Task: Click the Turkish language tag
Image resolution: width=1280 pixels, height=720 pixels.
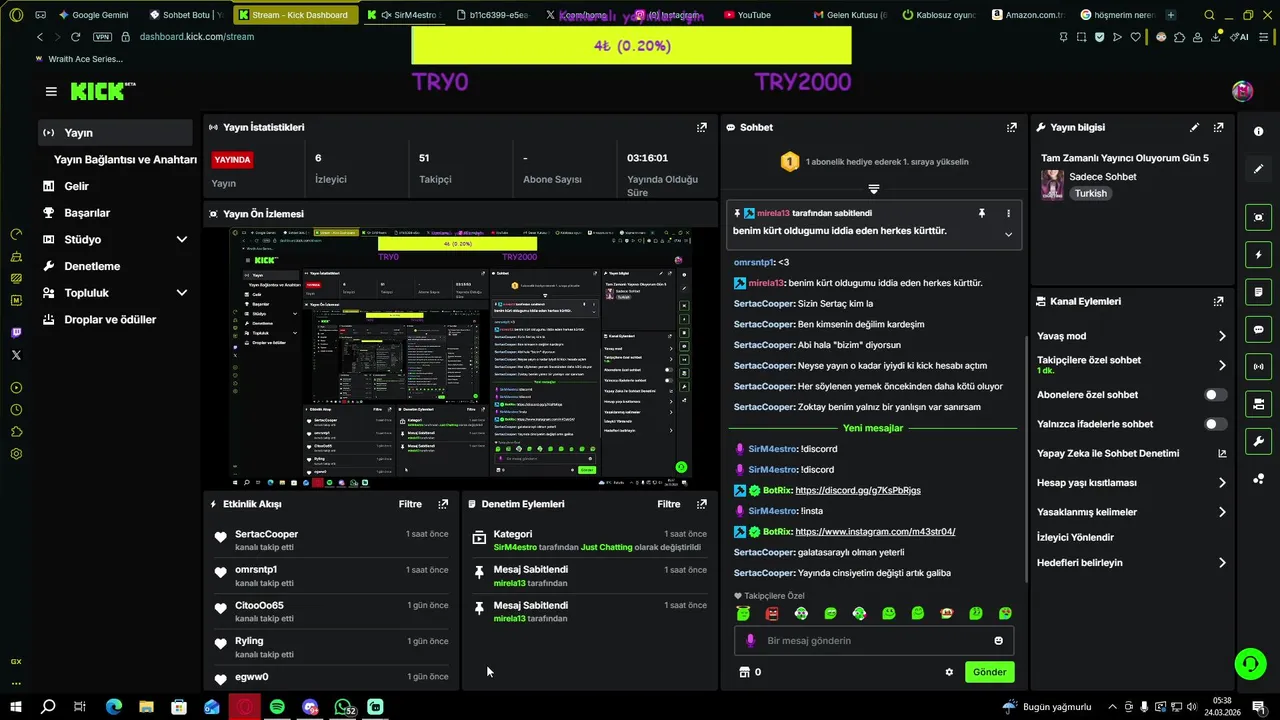Action: pyautogui.click(x=1090, y=193)
